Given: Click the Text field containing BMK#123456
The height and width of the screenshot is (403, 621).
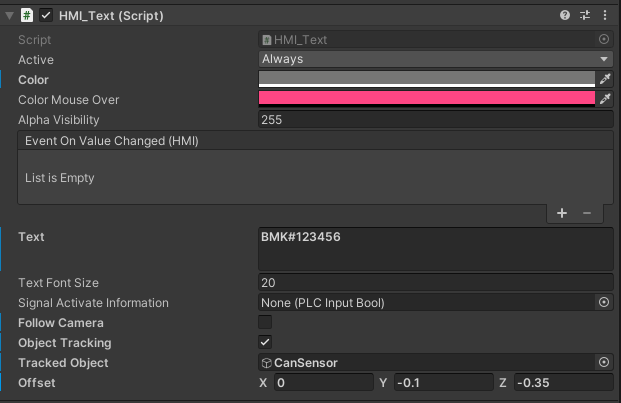Looking at the screenshot, I should [x=435, y=248].
